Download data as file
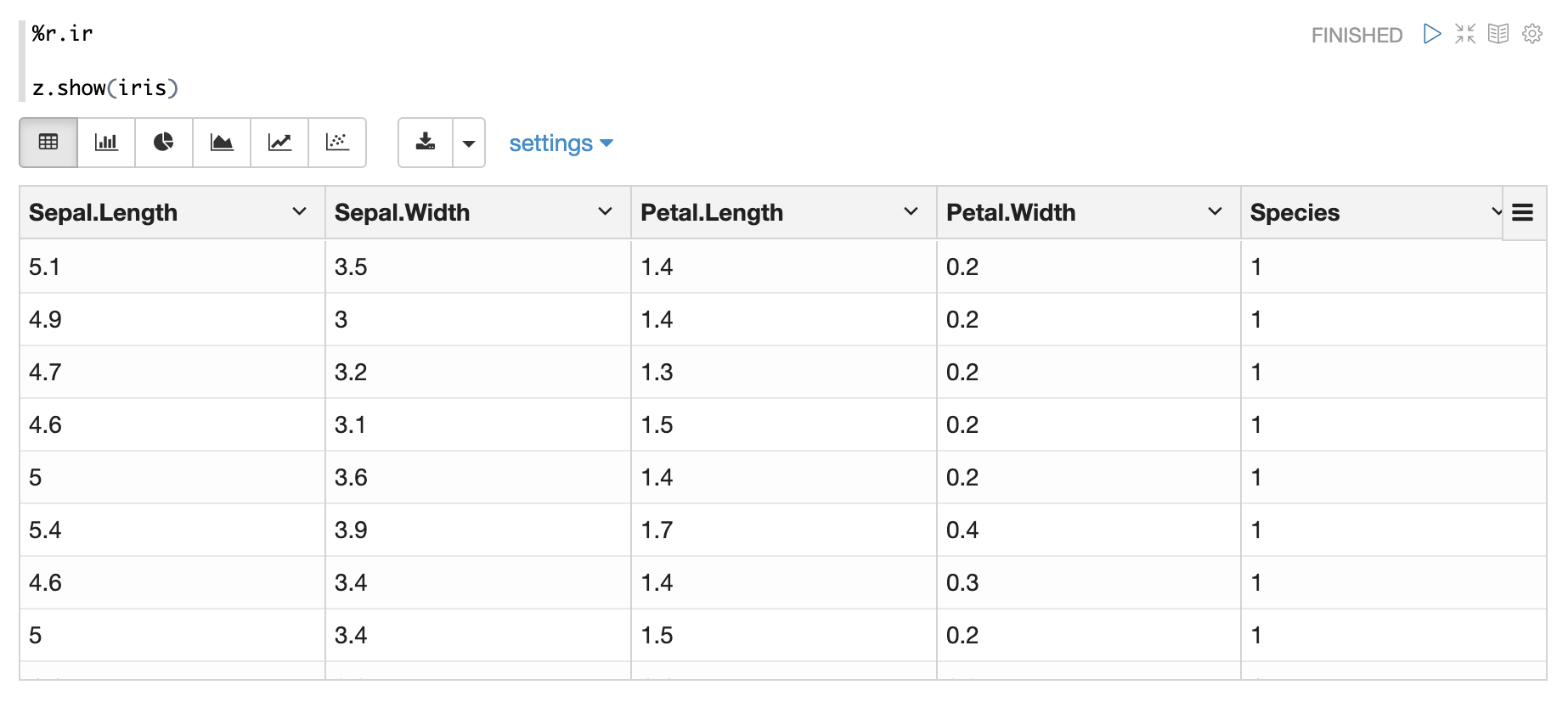 point(426,143)
